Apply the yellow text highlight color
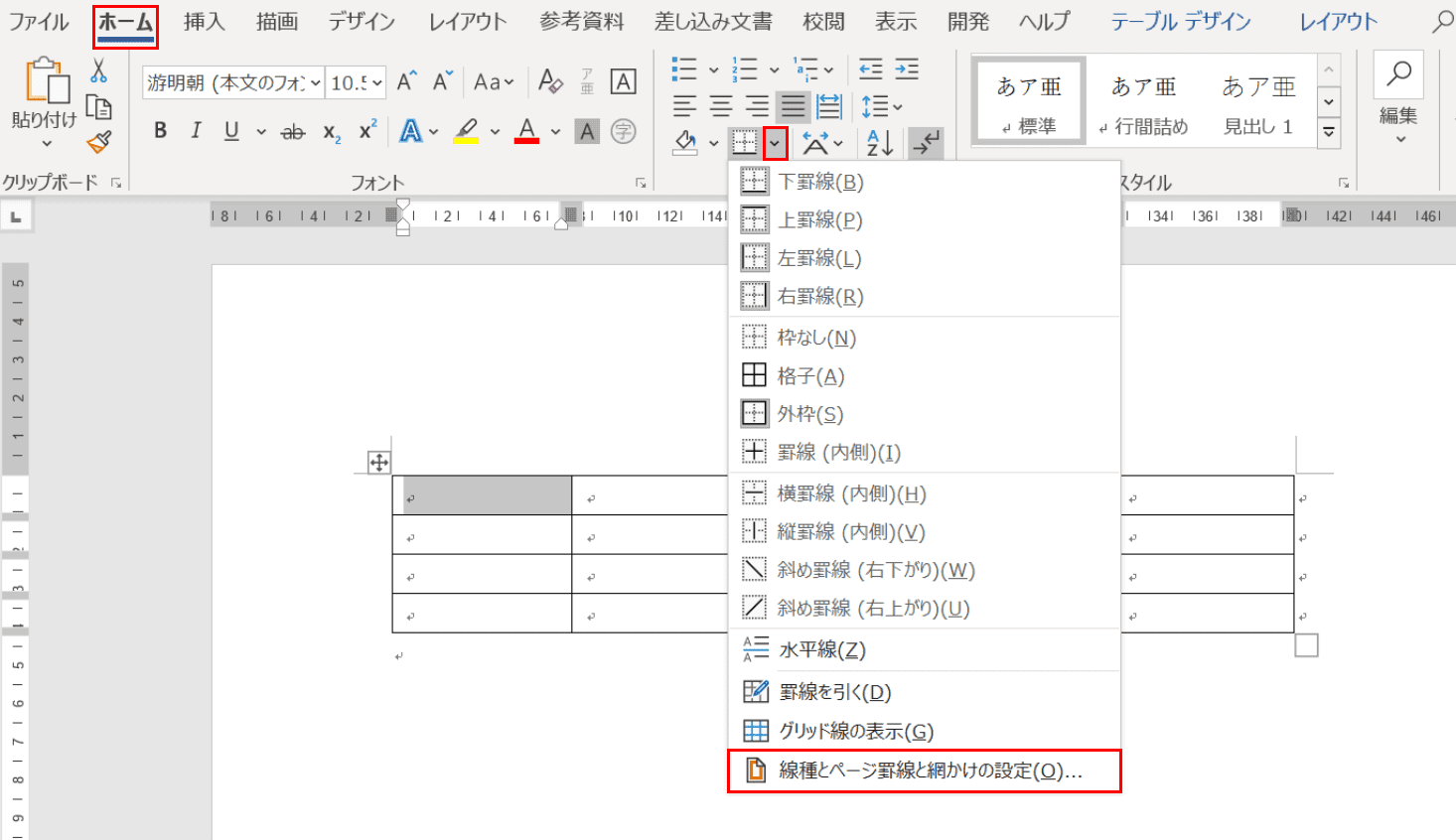 point(466,131)
